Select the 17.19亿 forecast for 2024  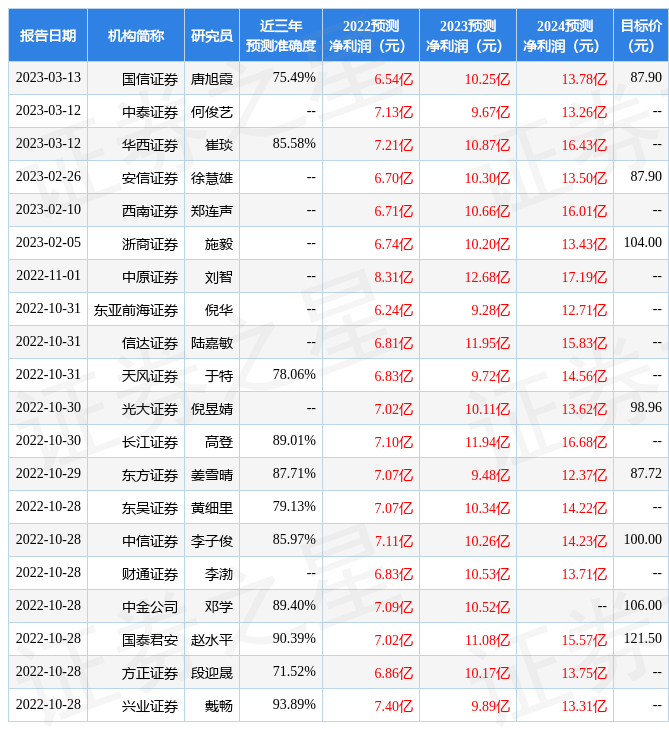click(x=585, y=276)
